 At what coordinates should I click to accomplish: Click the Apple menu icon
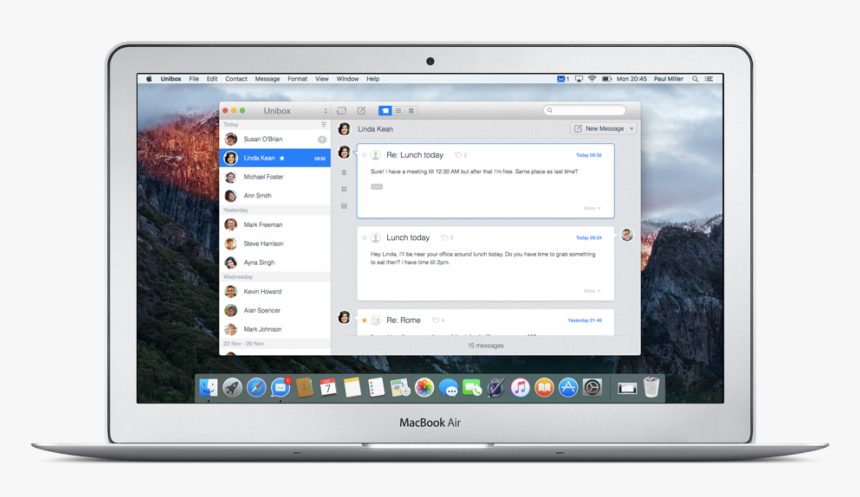click(x=149, y=79)
